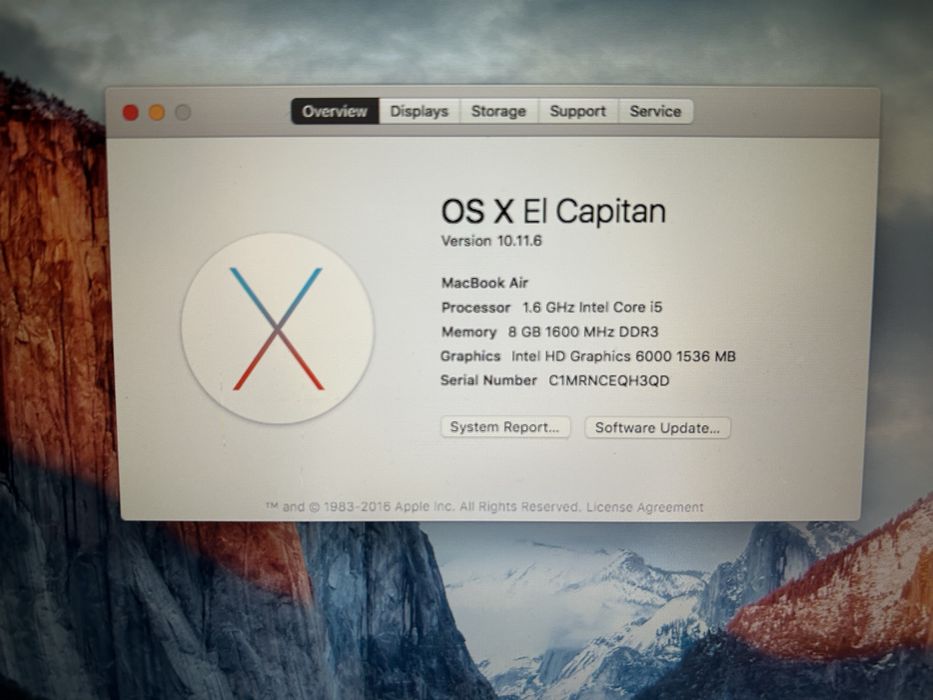Click the version text 10.11.6

(x=519, y=241)
